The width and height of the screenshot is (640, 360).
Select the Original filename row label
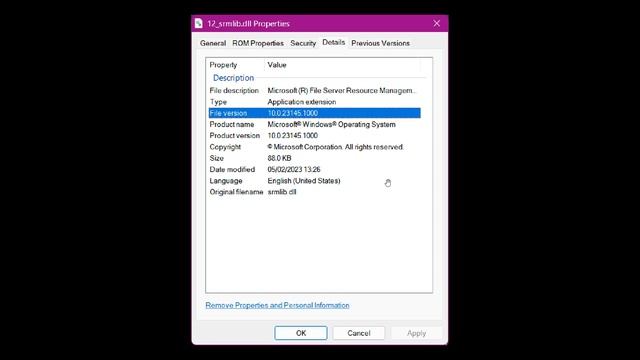pyautogui.click(x=236, y=192)
